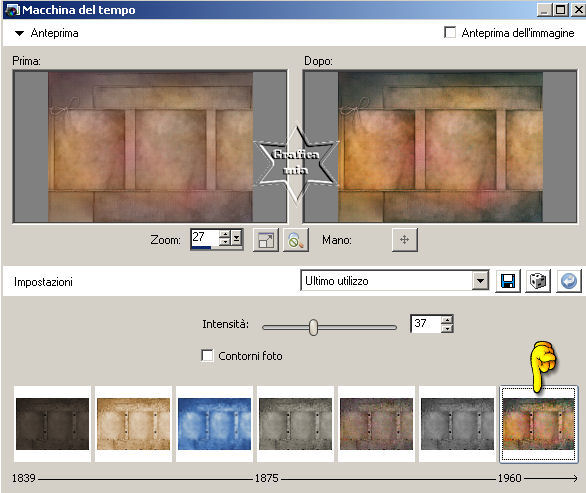Select the sepia tone style thumbnail

pos(133,424)
